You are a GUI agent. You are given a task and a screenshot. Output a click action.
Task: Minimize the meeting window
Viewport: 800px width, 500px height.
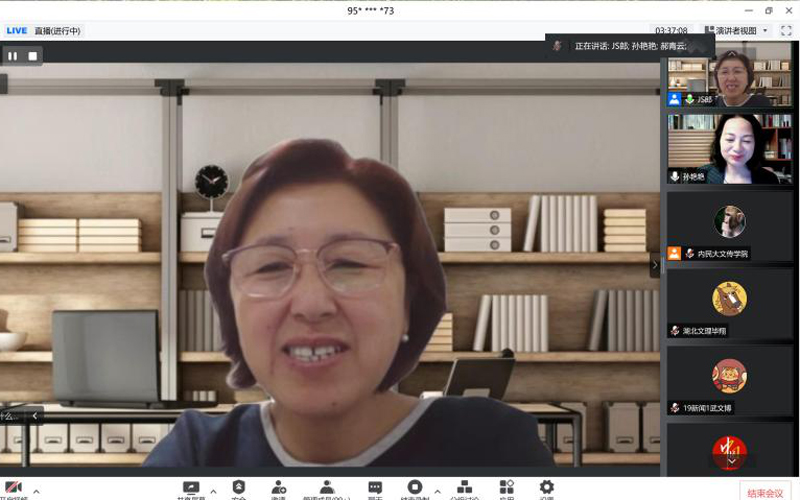coord(748,10)
